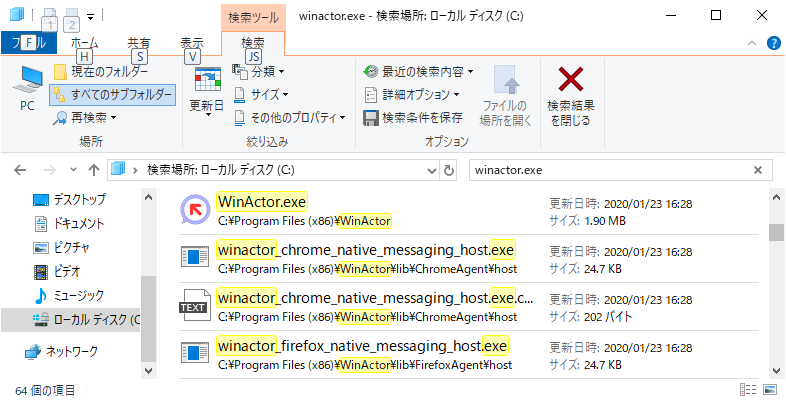This screenshot has height=403, width=786.
Task: Click the WinActor.exe application icon
Action: tap(195, 210)
